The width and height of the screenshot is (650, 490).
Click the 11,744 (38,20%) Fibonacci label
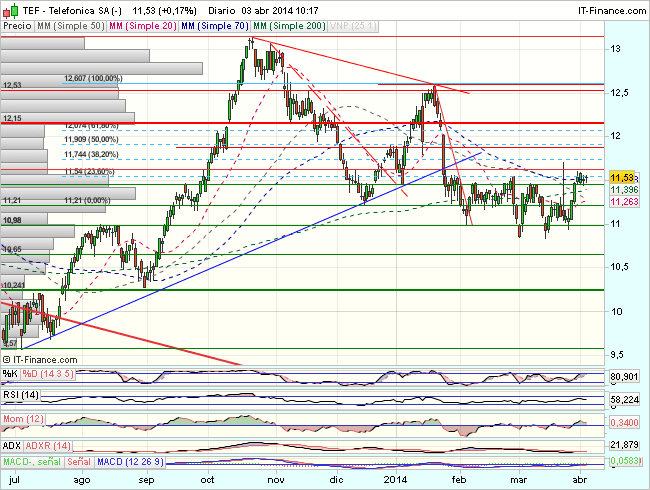[x=91, y=155]
